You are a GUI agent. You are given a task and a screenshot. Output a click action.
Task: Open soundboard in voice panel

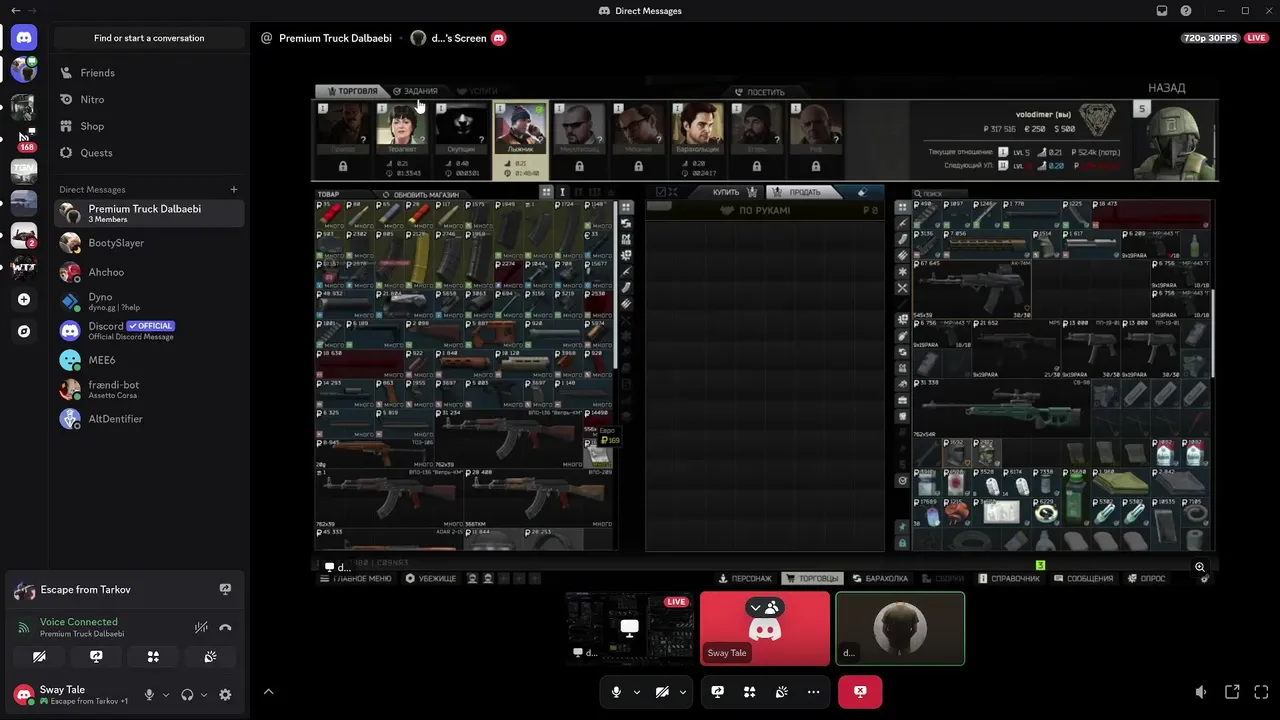(x=210, y=657)
